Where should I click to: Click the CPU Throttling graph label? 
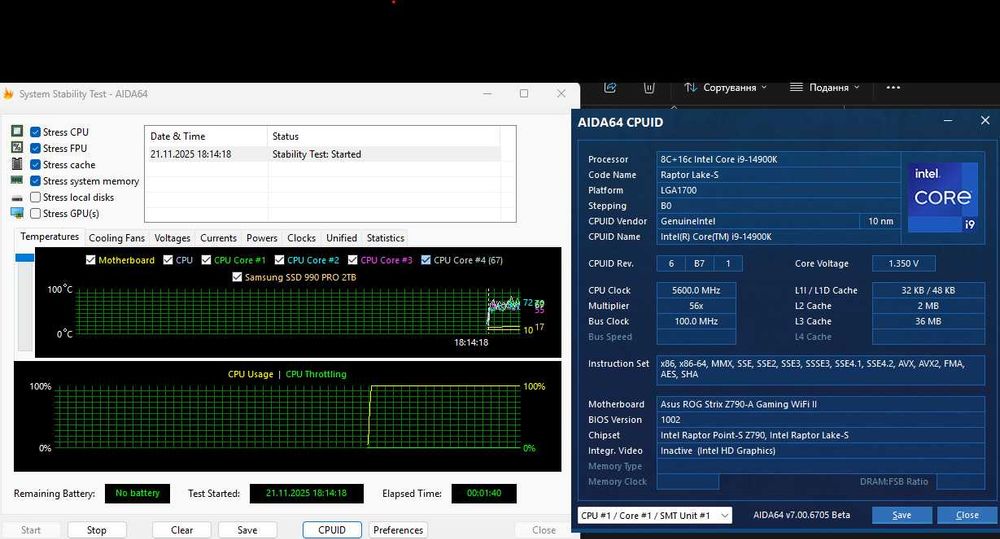316,374
